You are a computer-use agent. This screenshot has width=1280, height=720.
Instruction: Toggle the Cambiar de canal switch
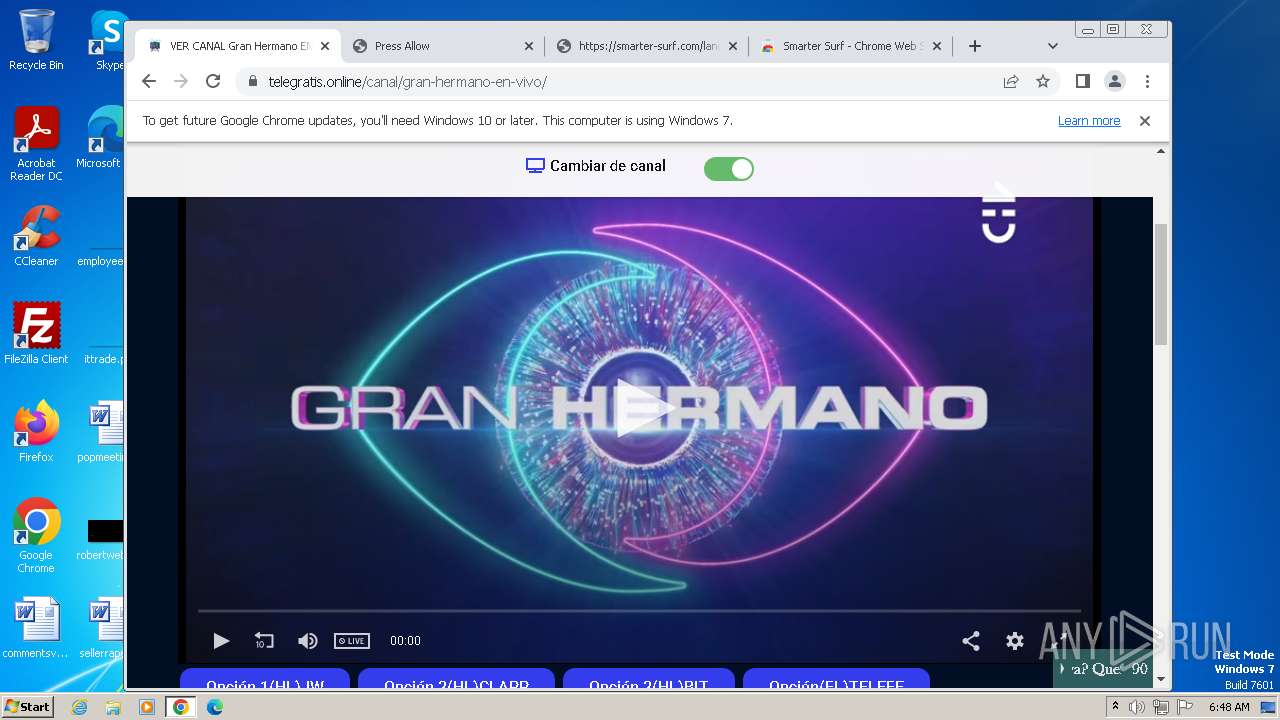click(729, 169)
